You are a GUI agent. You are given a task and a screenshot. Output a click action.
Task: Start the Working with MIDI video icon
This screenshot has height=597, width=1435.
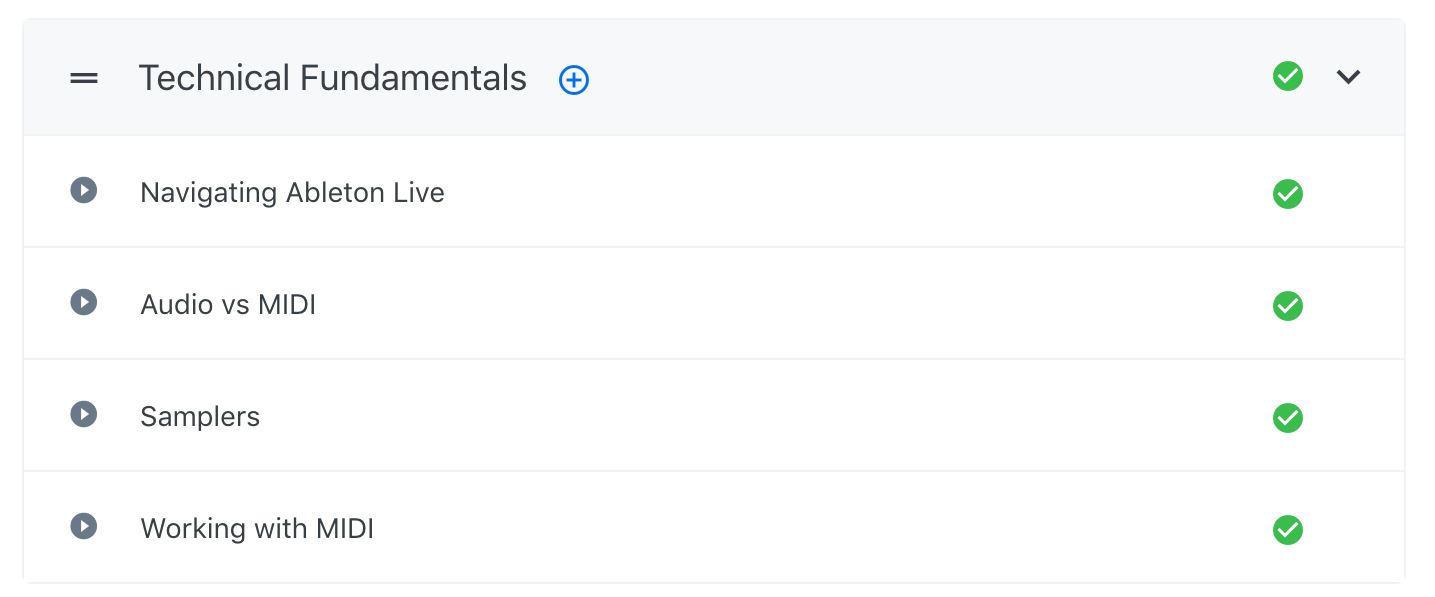click(x=84, y=526)
